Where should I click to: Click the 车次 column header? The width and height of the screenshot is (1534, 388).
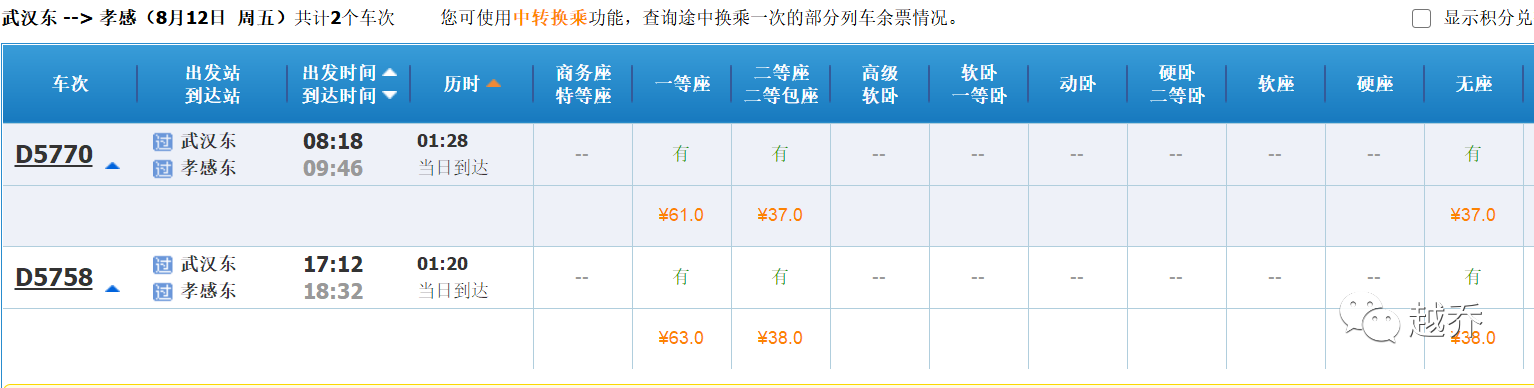pos(70,84)
